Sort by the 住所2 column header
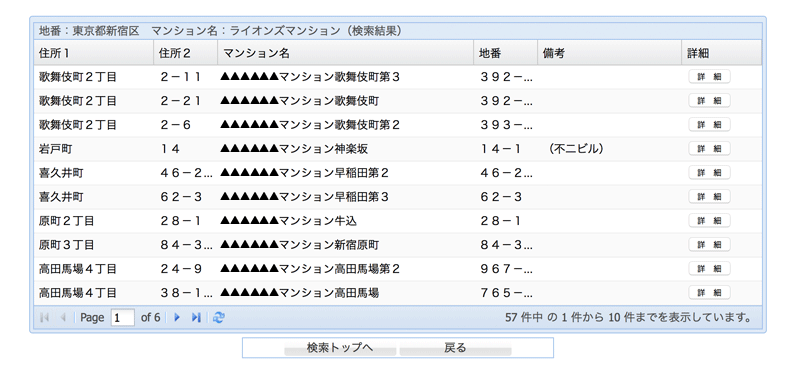Image resolution: width=800 pixels, height=370 pixels. [186, 53]
